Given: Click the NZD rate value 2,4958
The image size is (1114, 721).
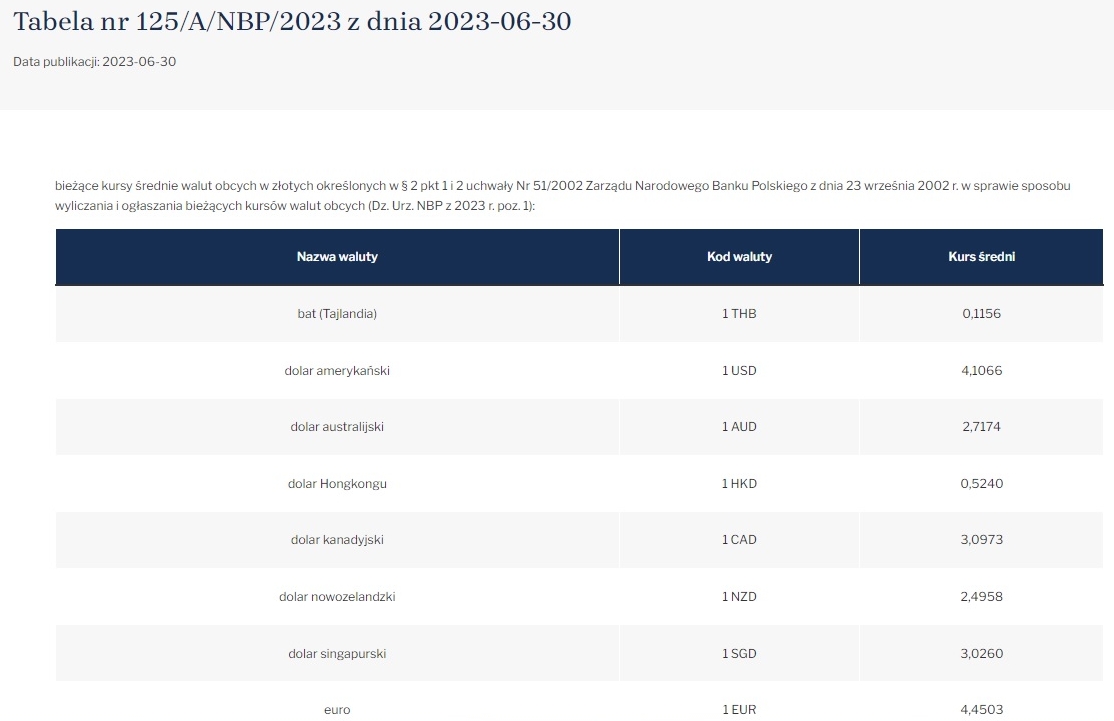Looking at the screenshot, I should tap(982, 597).
